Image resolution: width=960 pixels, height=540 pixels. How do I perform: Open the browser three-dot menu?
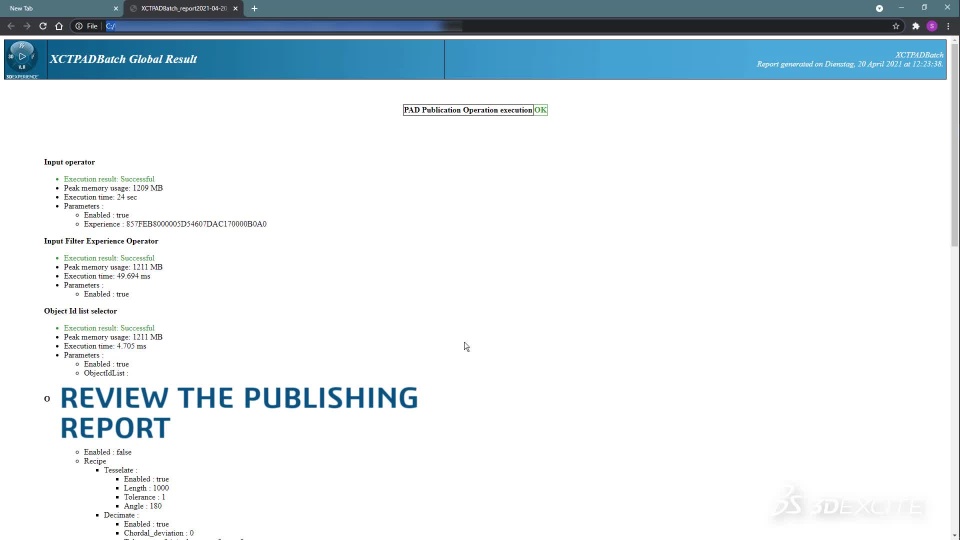coord(948,26)
